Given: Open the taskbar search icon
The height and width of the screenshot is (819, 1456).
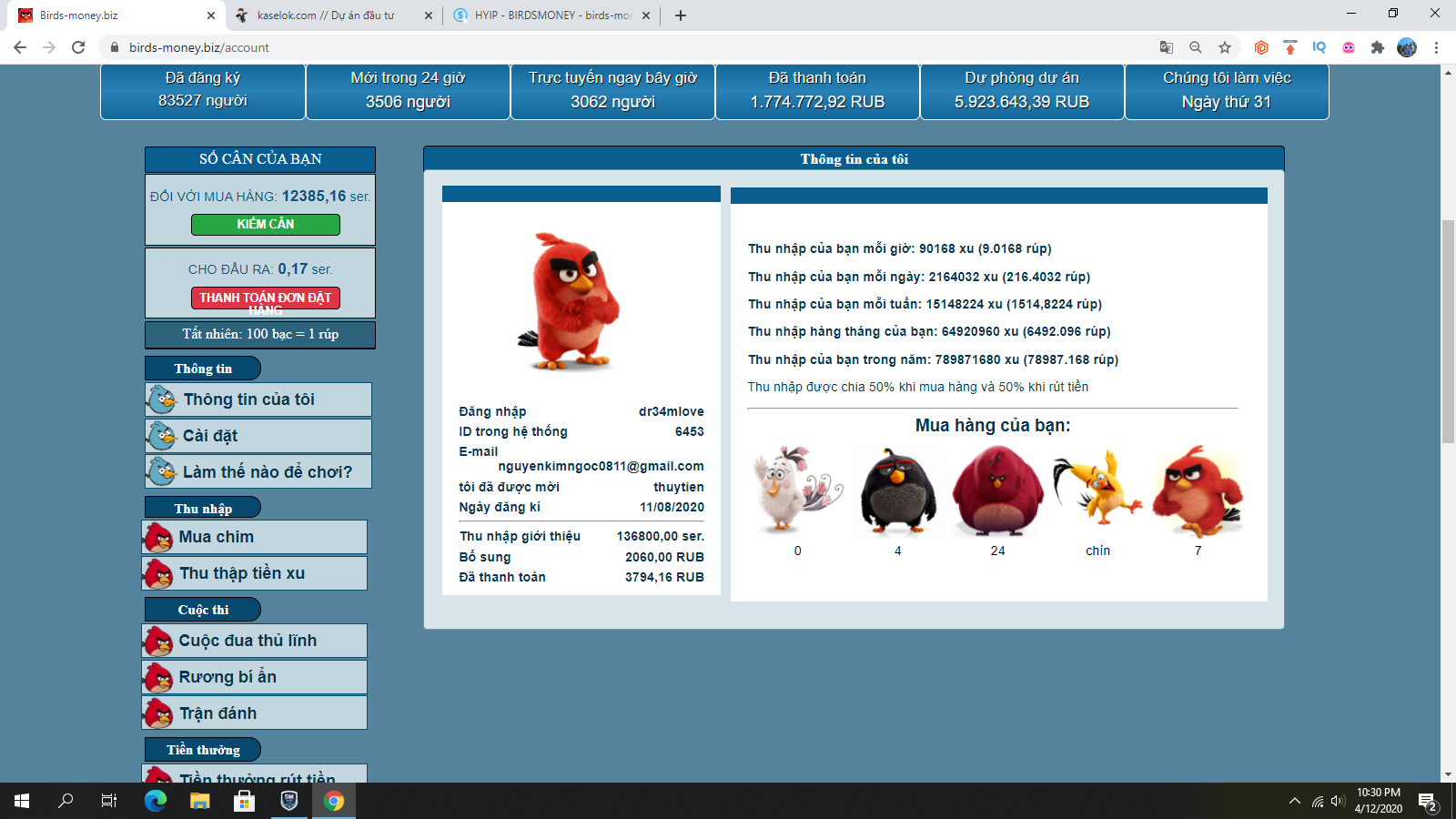Looking at the screenshot, I should 66,801.
